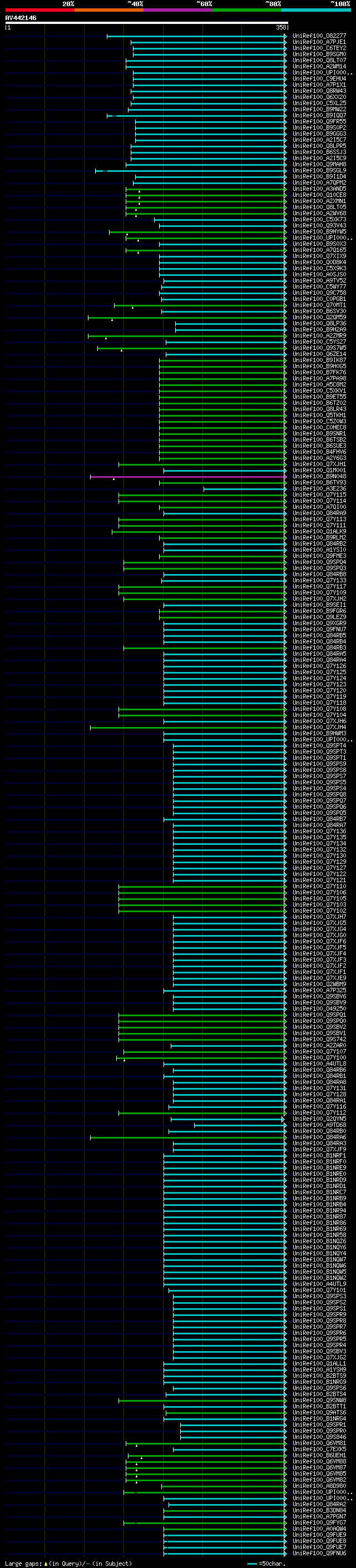Select the UniRef100_C9EHU4 entry
356x1568 pixels.
[319, 78]
